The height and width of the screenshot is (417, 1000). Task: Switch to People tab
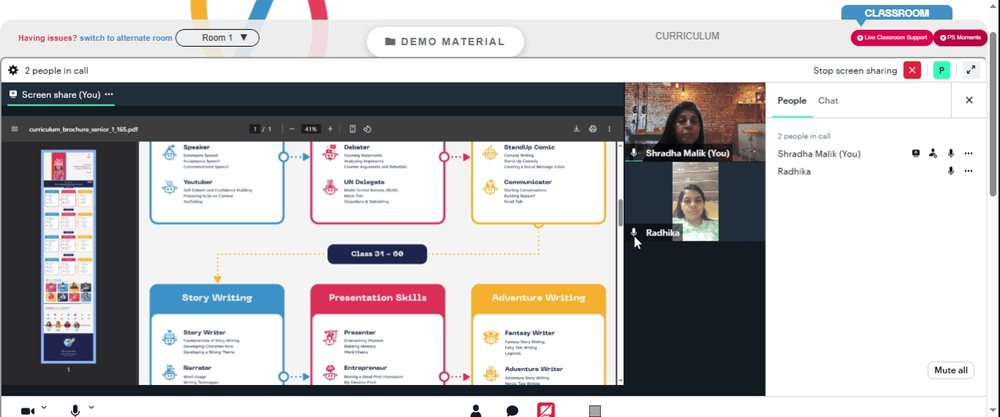pos(791,101)
